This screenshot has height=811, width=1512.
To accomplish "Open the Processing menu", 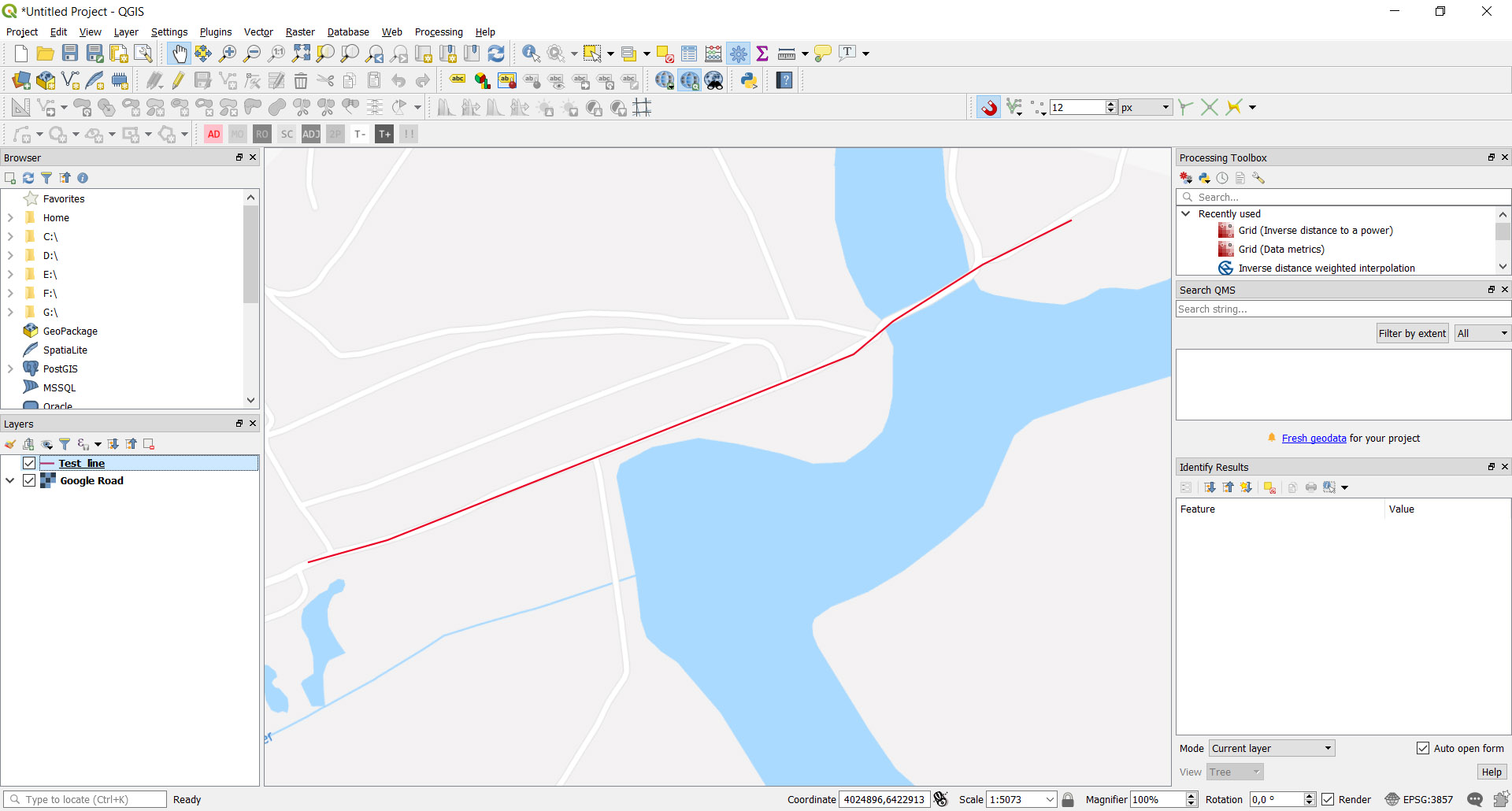I will pyautogui.click(x=439, y=31).
